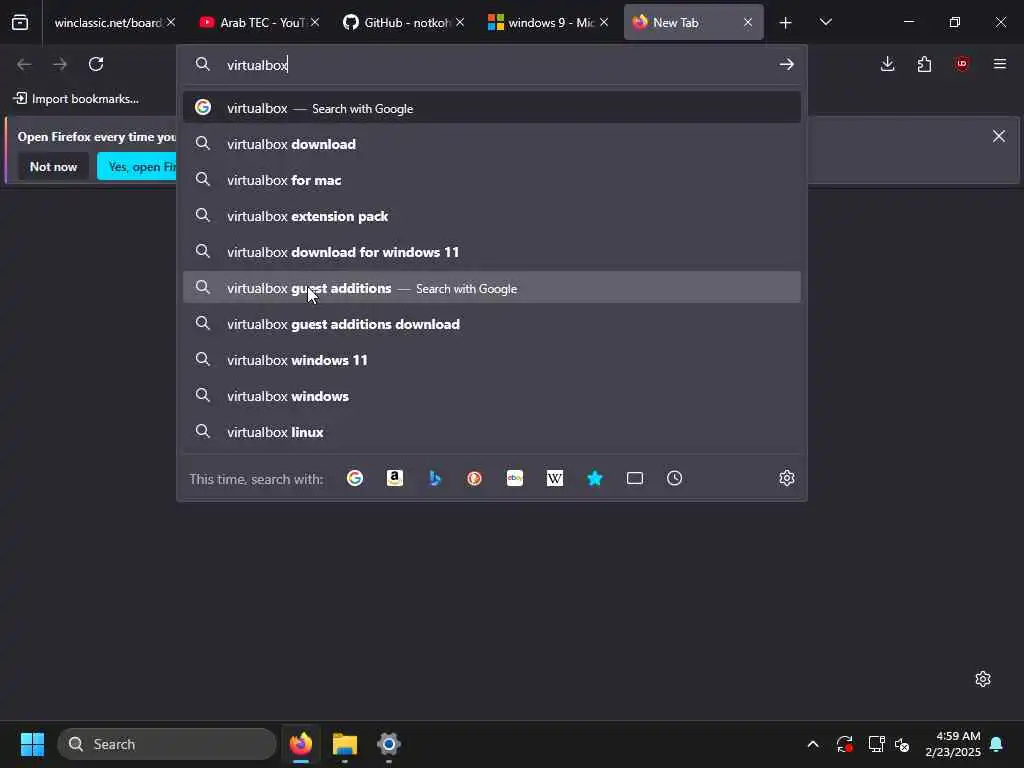Close the windows 9 tab
The image size is (1024, 768).
pyautogui.click(x=604, y=22)
